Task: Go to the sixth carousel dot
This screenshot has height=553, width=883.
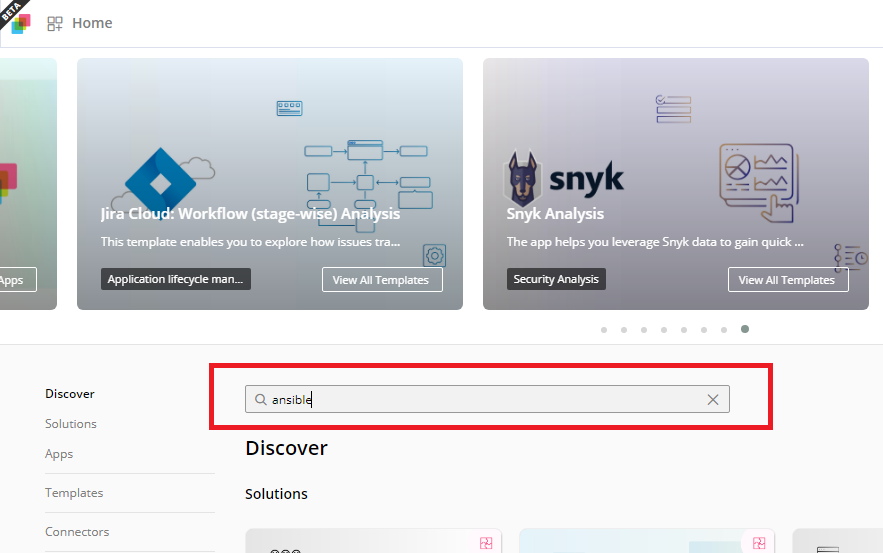Action: click(704, 330)
